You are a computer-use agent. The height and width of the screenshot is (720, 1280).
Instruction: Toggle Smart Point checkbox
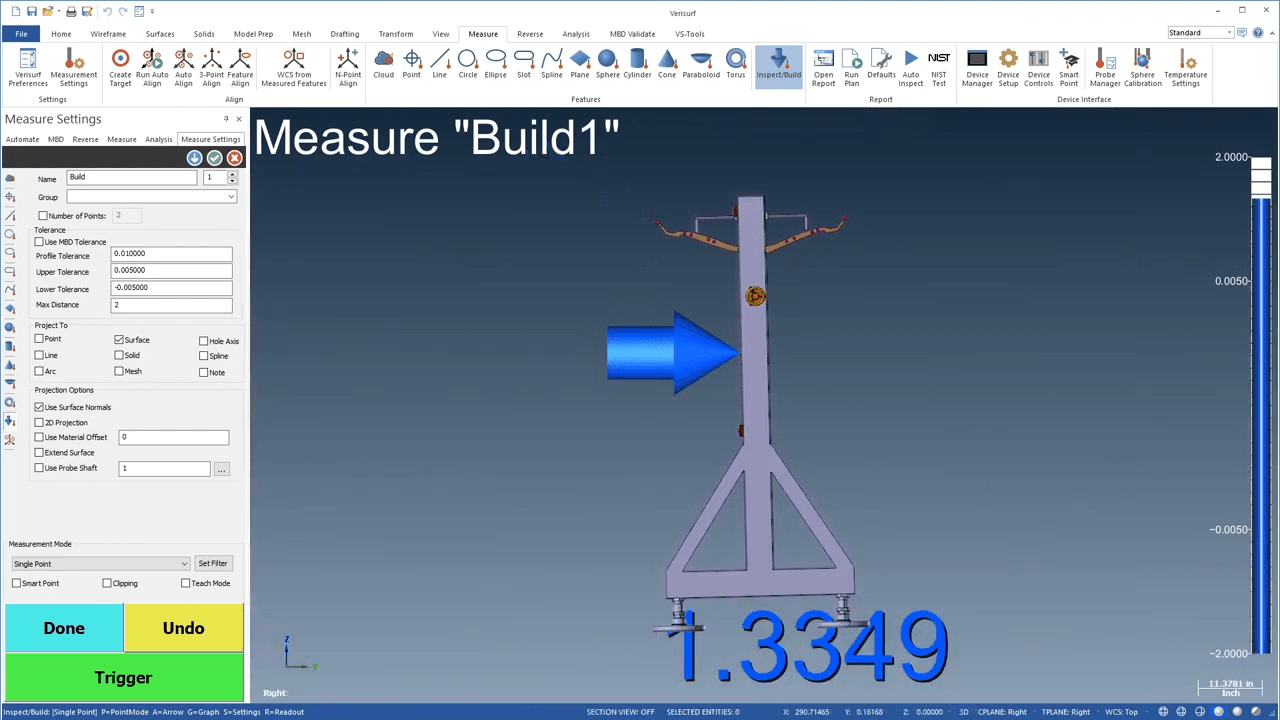16,583
